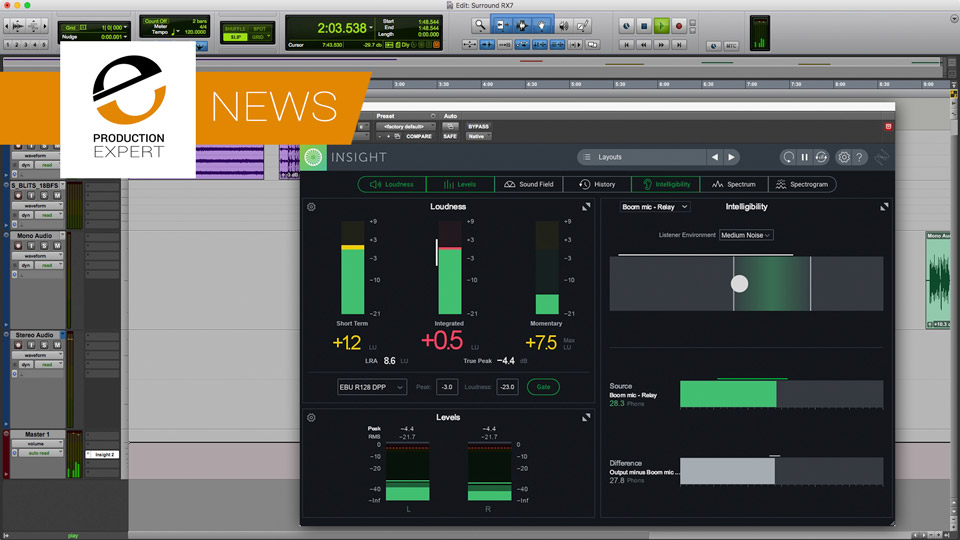This screenshot has height=540, width=960.
Task: Open the Grid value dropdown
Action: click(x=126, y=28)
